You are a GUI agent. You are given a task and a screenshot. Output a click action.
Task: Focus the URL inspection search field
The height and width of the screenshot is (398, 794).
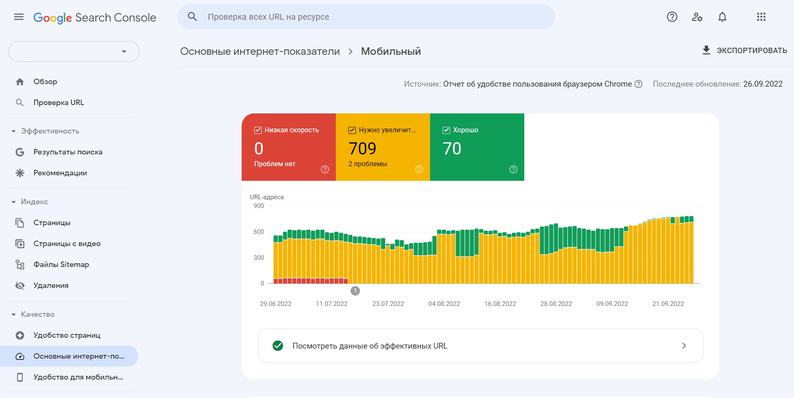pyautogui.click(x=366, y=17)
